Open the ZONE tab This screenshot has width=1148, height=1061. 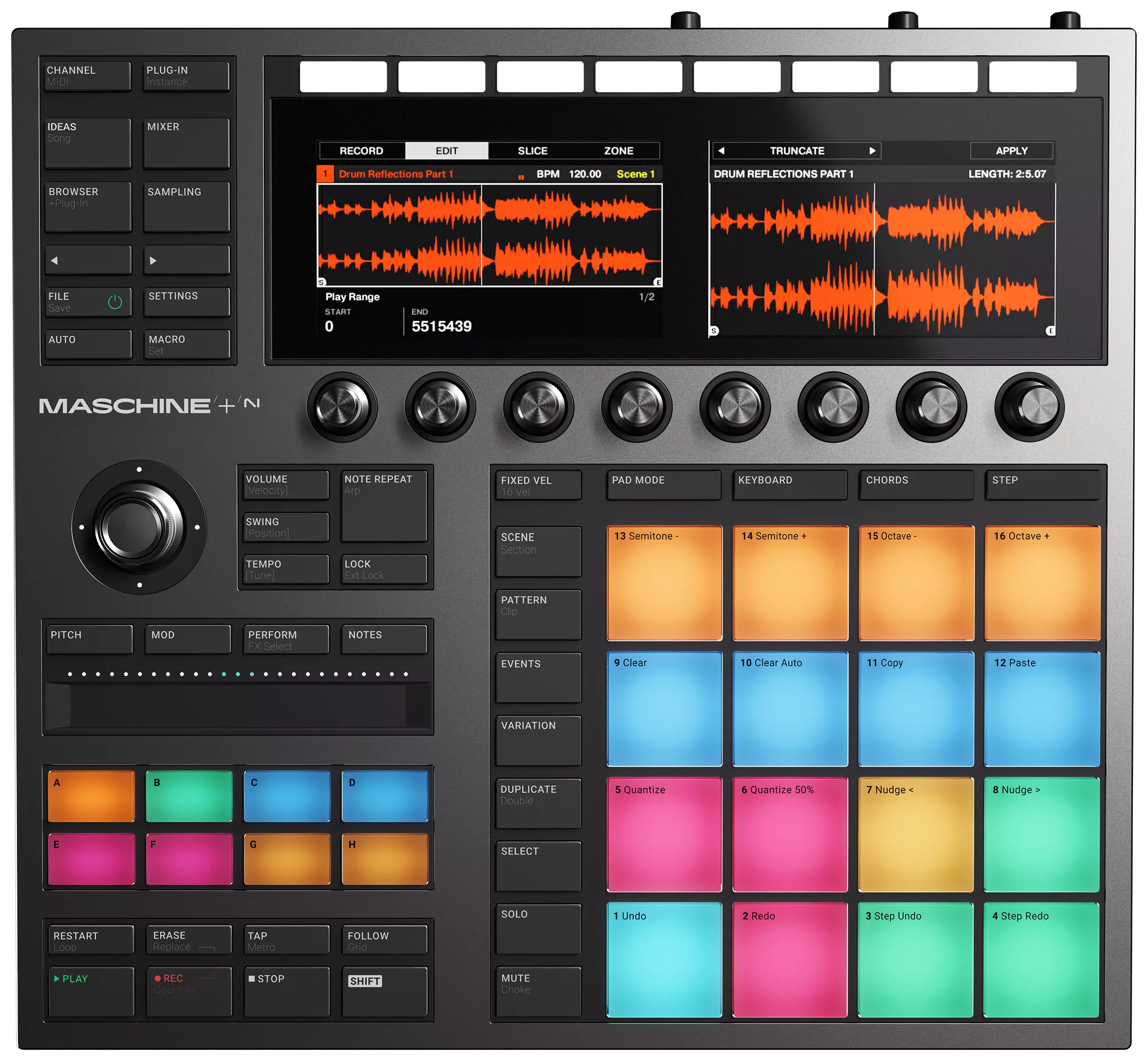618,151
